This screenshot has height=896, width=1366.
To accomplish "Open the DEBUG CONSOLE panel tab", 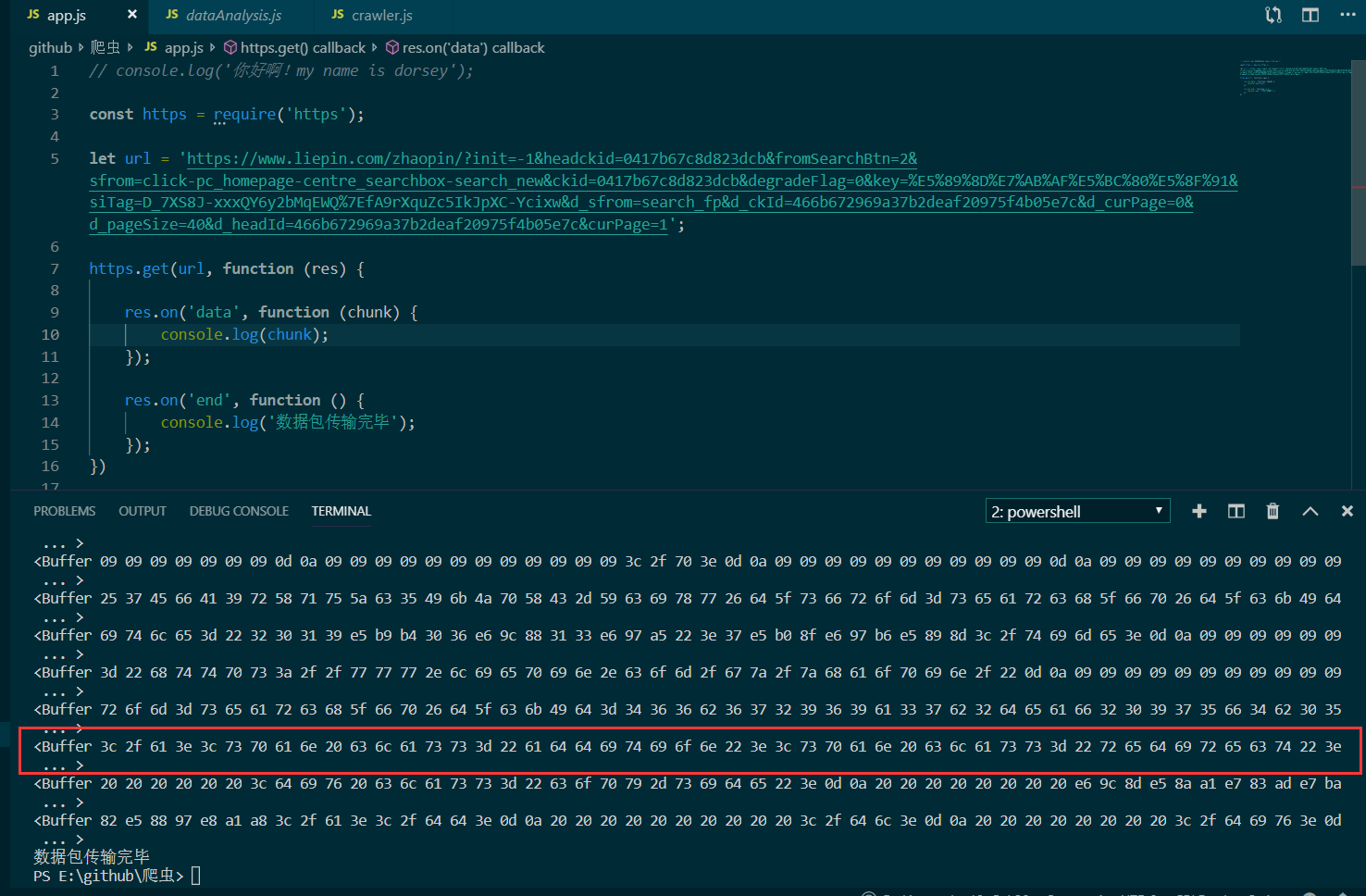I will coord(239,511).
